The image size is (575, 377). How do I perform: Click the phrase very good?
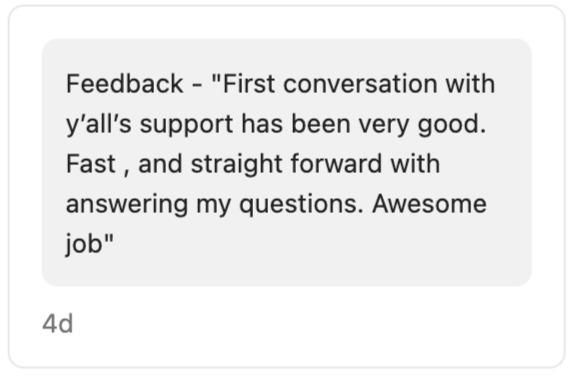tap(422, 125)
